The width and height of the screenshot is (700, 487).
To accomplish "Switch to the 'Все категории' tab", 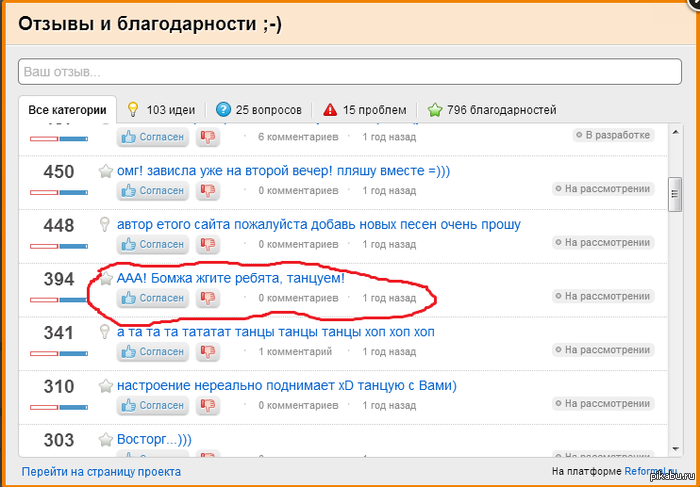I will pyautogui.click(x=66, y=110).
